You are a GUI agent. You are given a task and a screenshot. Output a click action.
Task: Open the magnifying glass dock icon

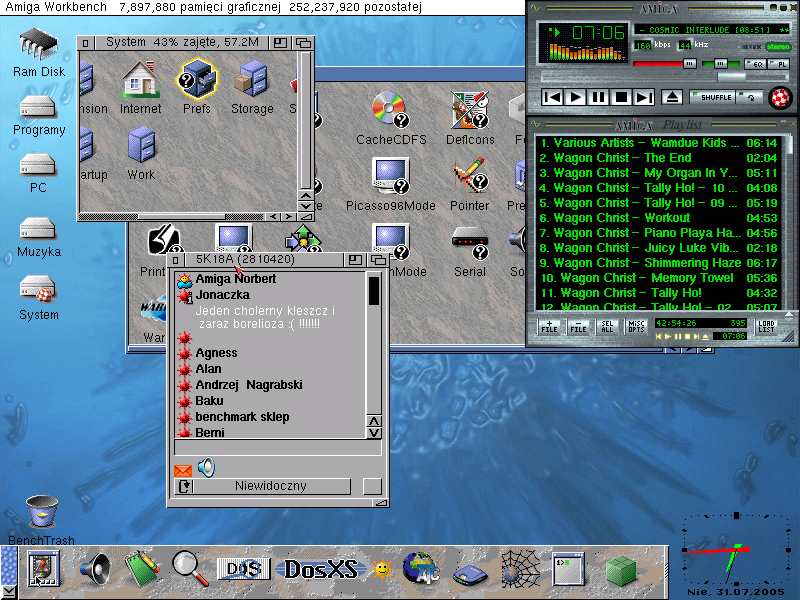pyautogui.click(x=189, y=568)
